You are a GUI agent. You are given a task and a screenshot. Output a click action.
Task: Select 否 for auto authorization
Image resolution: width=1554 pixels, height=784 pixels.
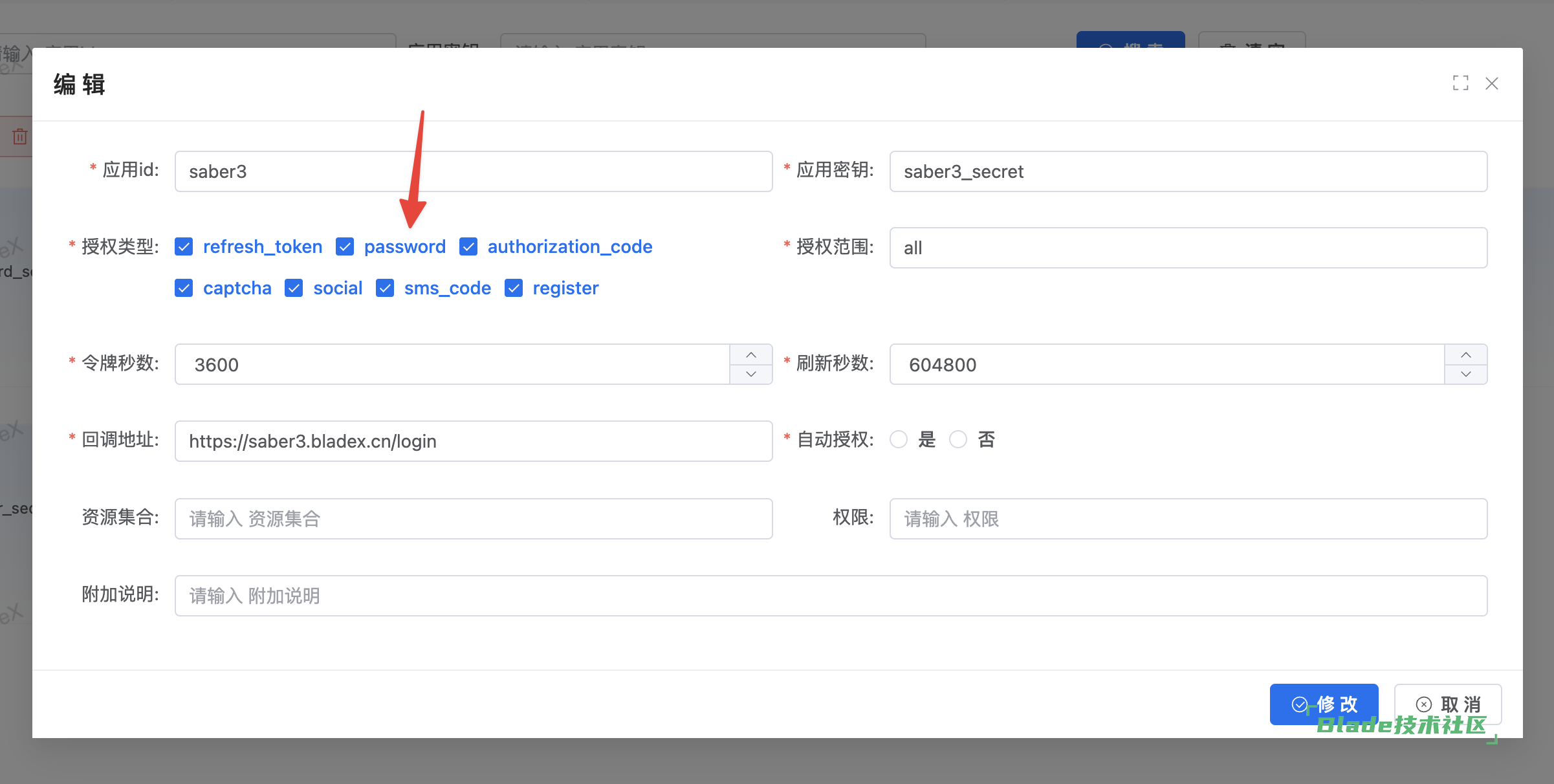pyautogui.click(x=958, y=440)
